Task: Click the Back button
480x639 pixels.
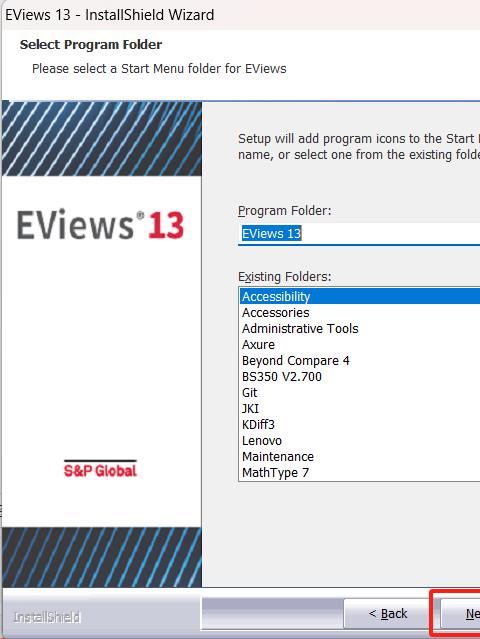Action: click(388, 613)
